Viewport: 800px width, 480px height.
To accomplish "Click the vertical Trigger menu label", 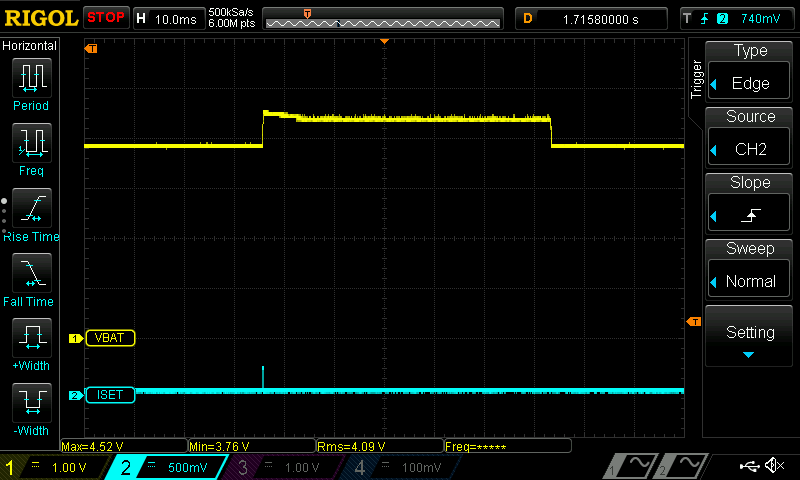I will [696, 79].
